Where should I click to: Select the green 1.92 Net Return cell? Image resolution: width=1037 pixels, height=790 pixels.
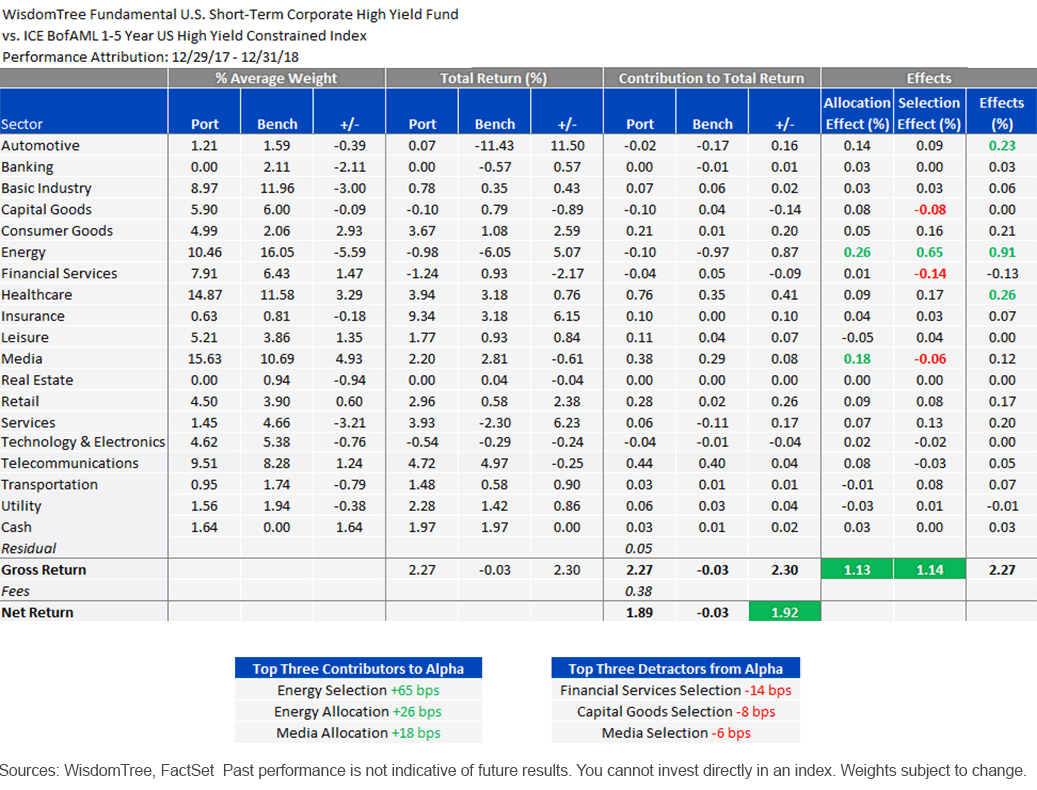pyautogui.click(x=784, y=612)
